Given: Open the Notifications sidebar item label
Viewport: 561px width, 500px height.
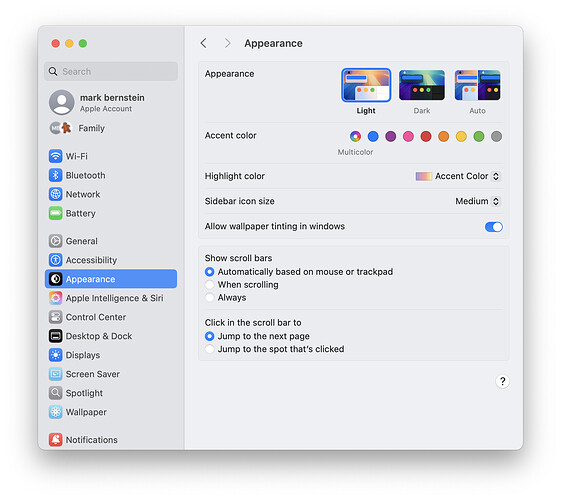Looking at the screenshot, I should (x=92, y=440).
